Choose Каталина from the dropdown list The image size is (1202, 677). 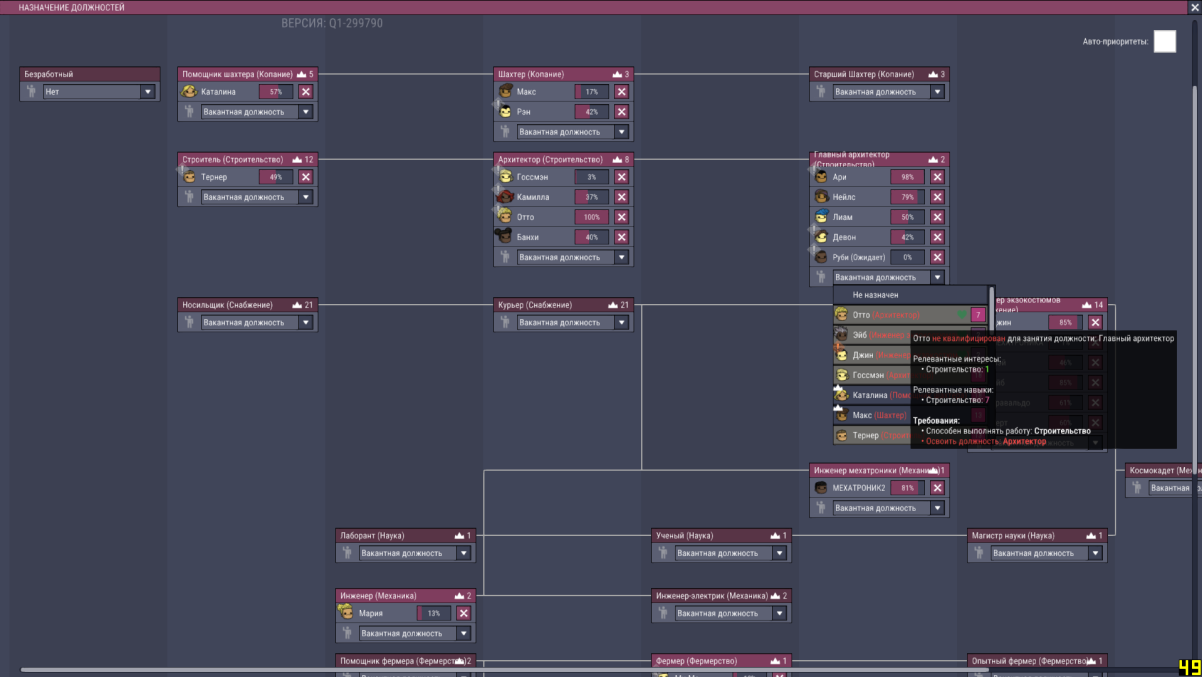click(x=872, y=395)
